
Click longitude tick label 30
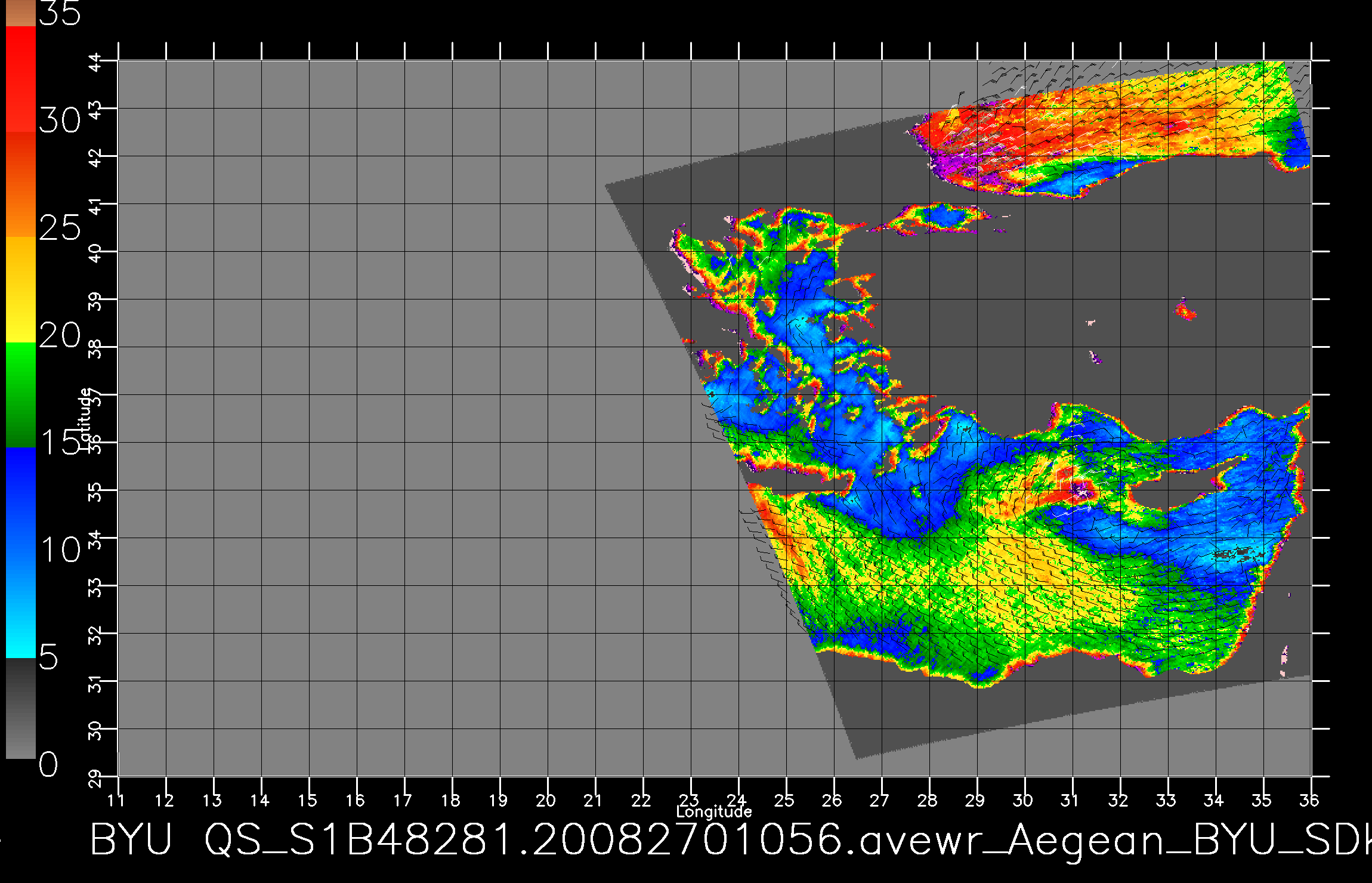click(x=1024, y=800)
